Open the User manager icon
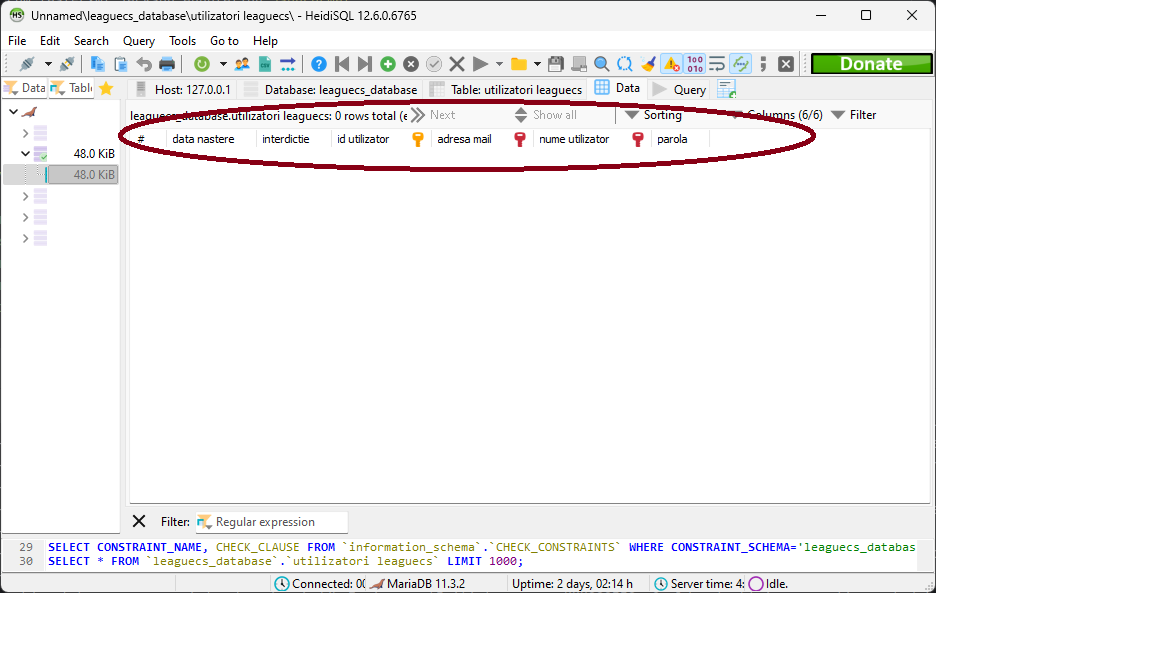The width and height of the screenshot is (1152, 648). point(242,64)
